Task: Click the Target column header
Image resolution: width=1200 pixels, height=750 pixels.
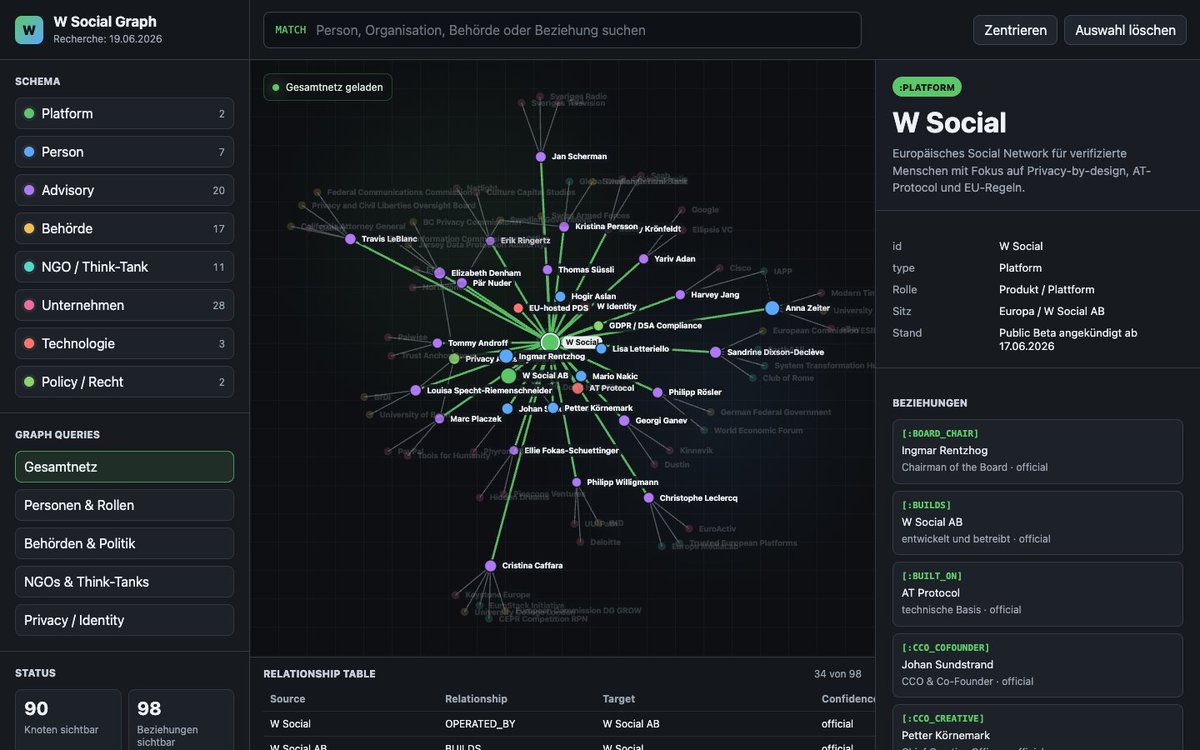Action: (x=619, y=699)
